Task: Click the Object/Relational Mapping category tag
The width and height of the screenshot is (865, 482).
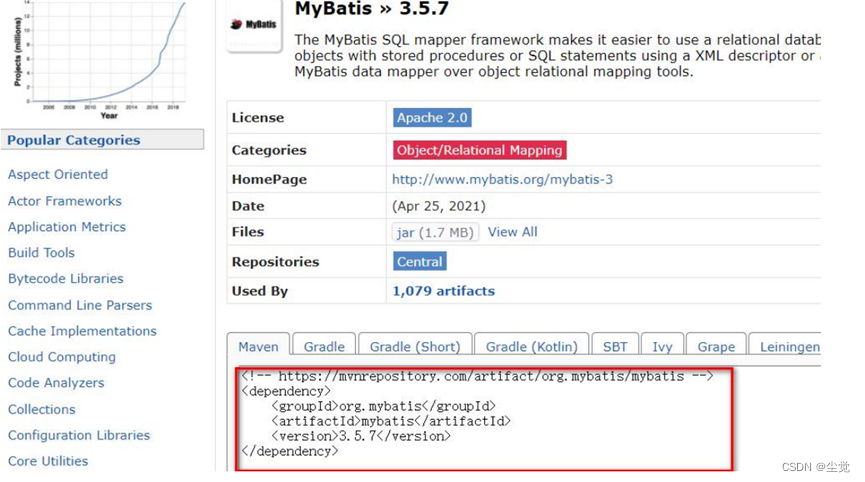Action: tap(480, 150)
